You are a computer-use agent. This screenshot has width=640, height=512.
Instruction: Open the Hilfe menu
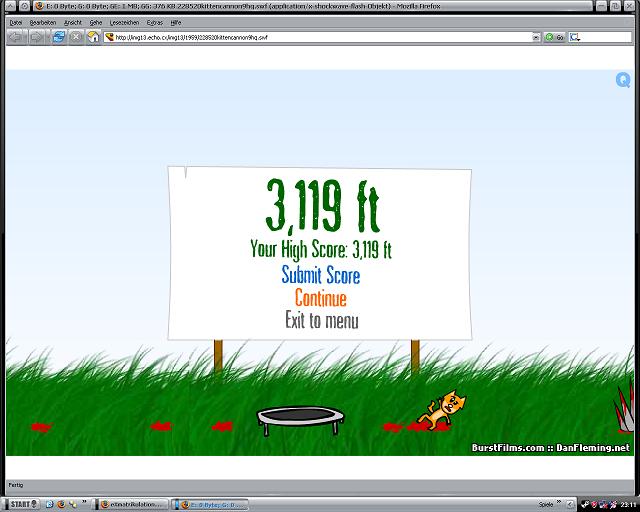click(x=176, y=21)
